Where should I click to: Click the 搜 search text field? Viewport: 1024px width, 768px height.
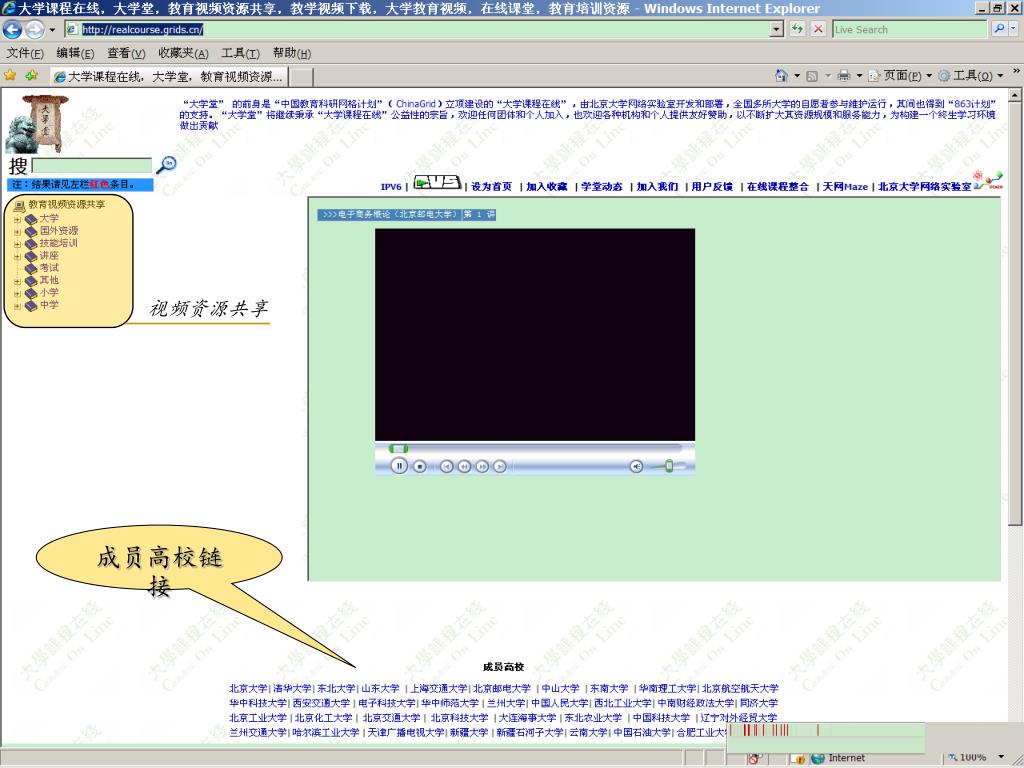coord(91,166)
